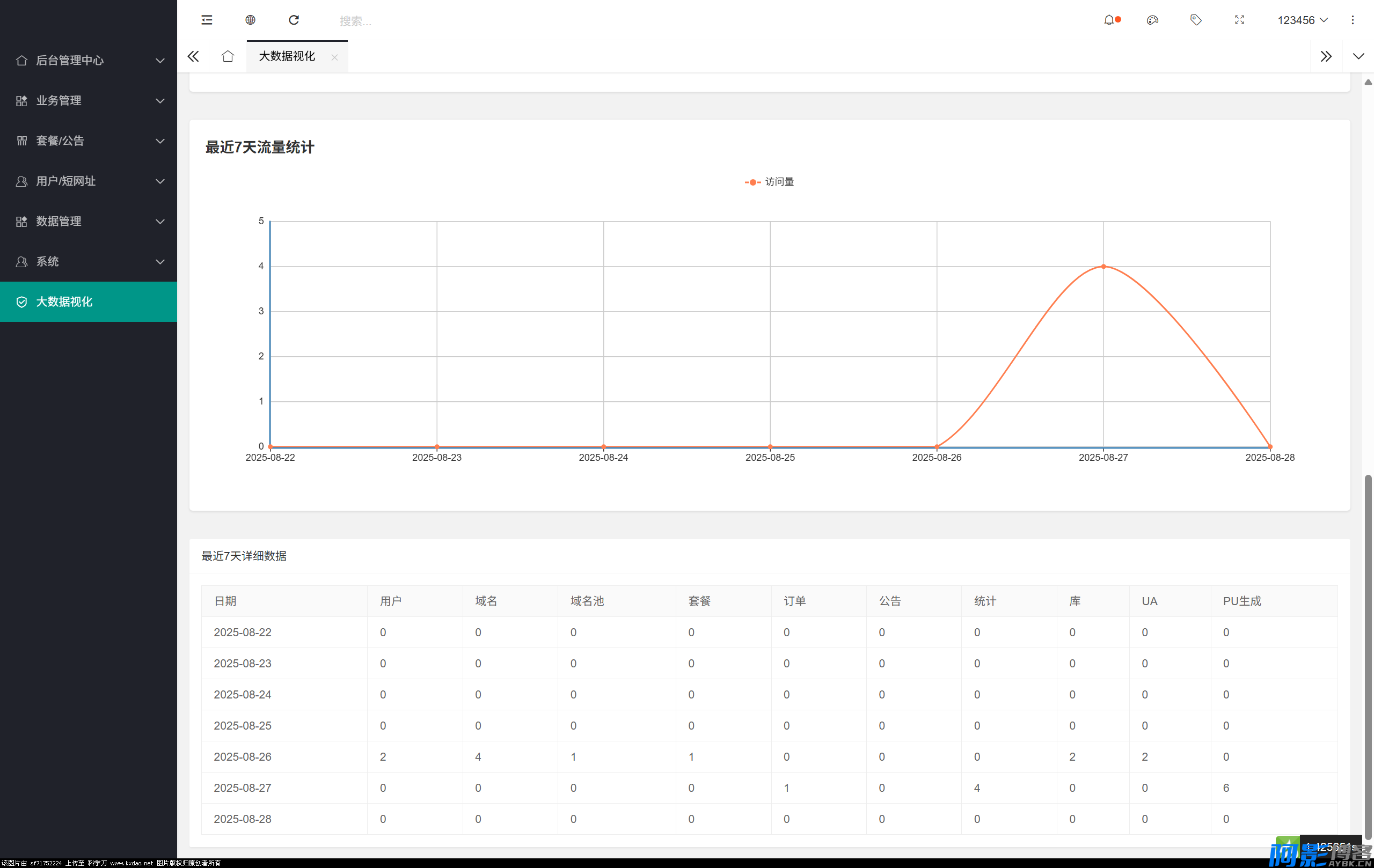This screenshot has height=868, width=1374.
Task: Click the globe website icon
Action: pos(250,20)
